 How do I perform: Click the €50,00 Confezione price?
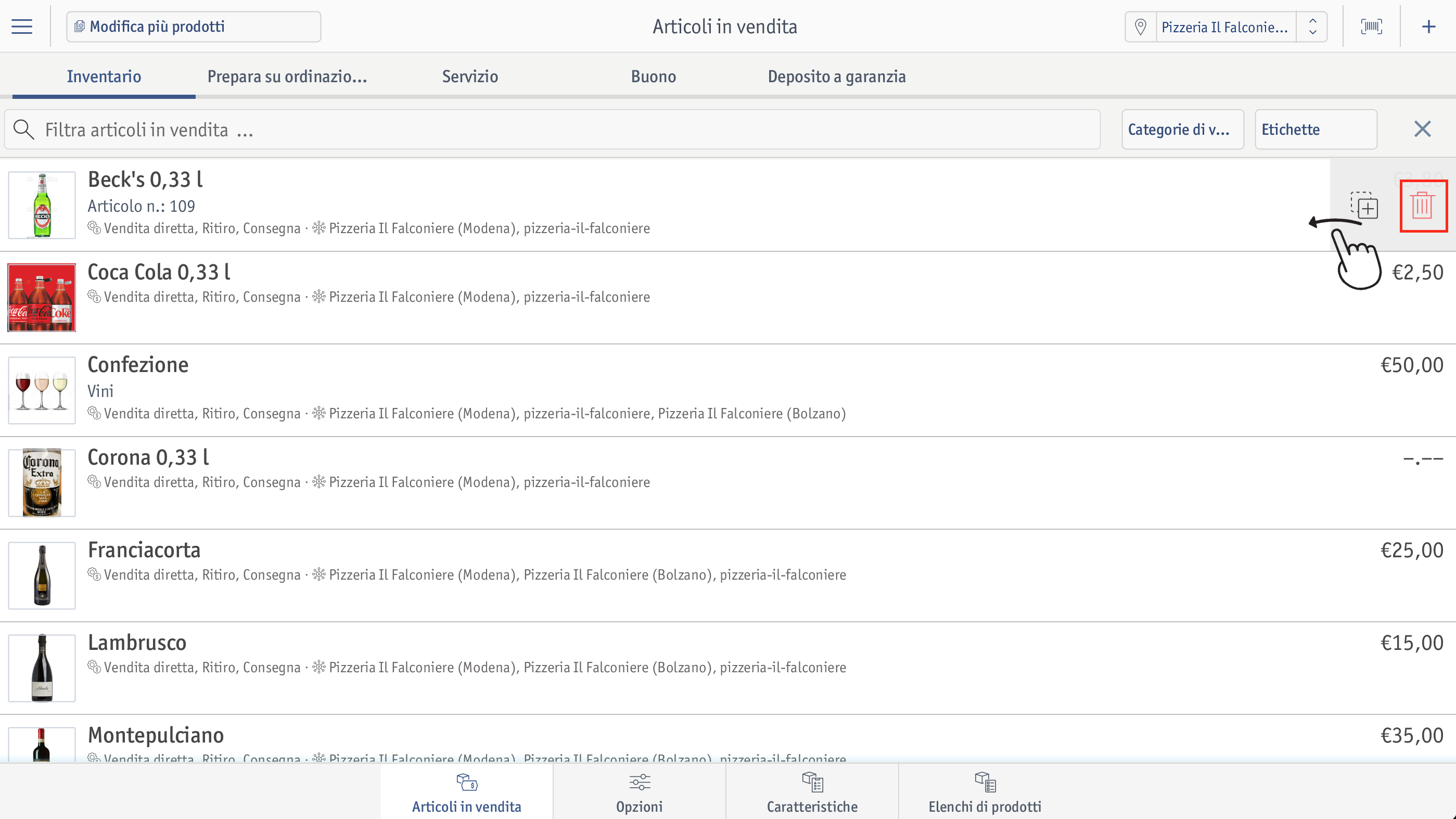(1412, 365)
